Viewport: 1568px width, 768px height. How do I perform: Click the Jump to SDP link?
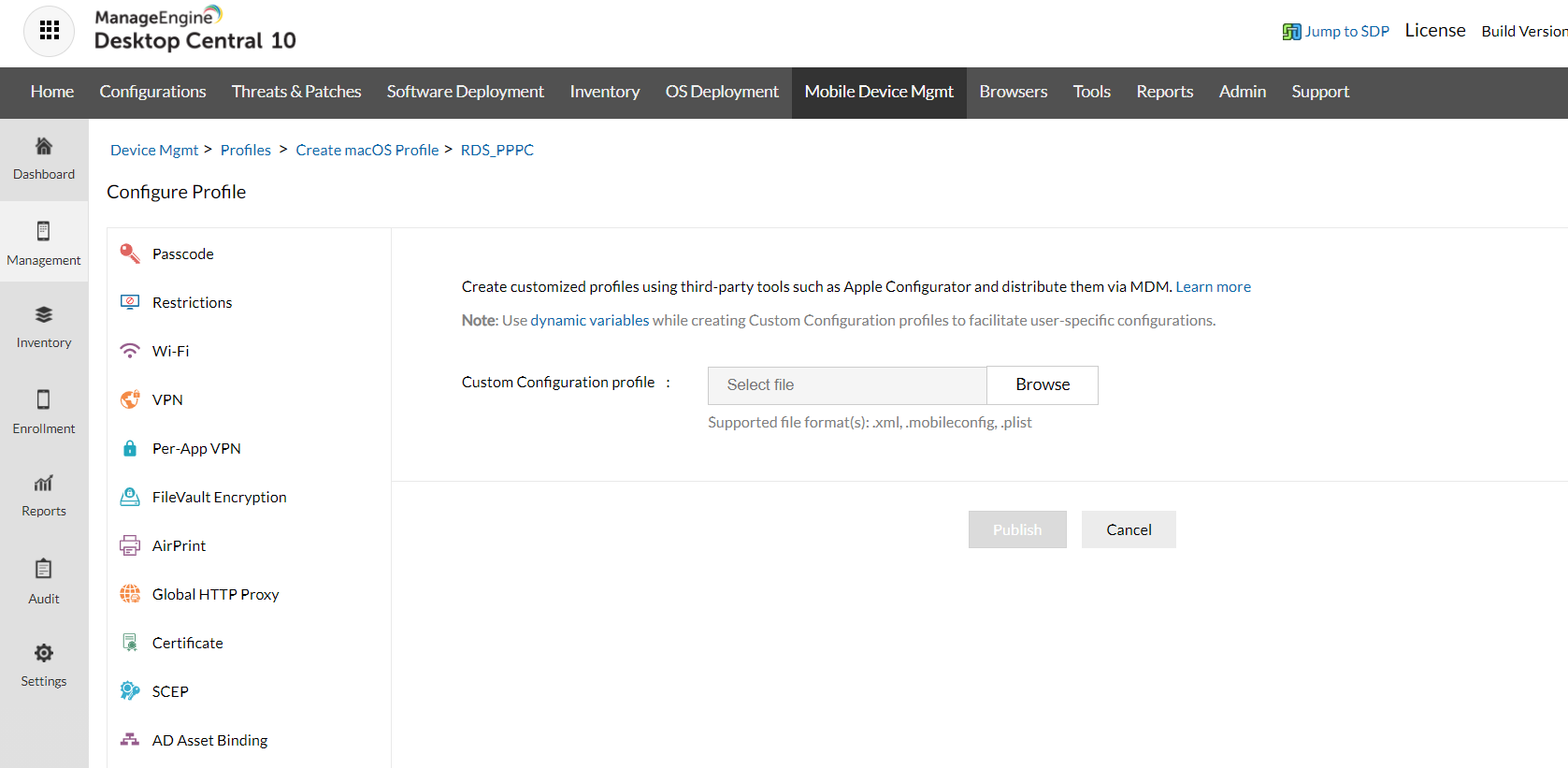click(1347, 31)
